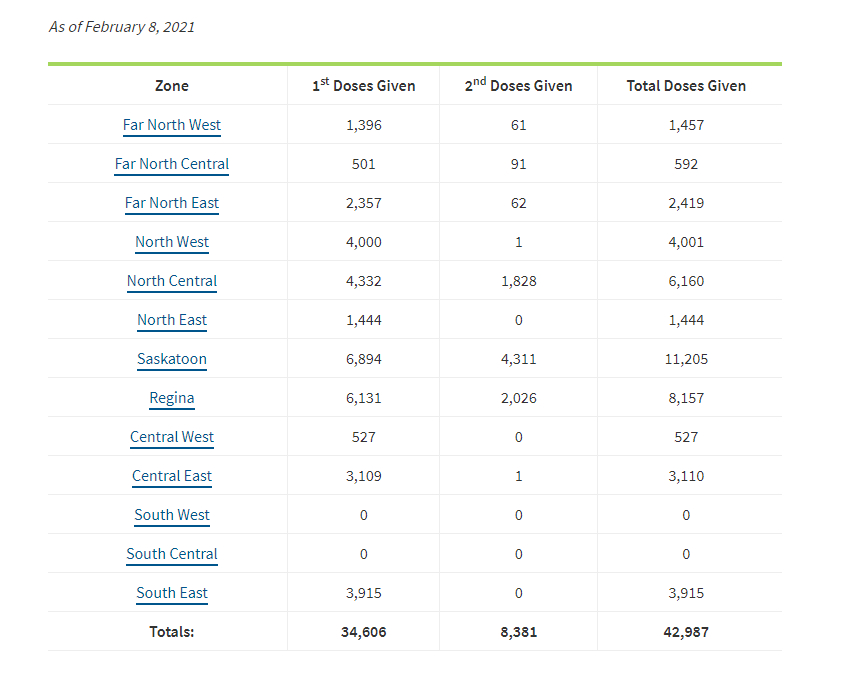Select the total 592 for Far North Central
855x678 pixels.
click(x=686, y=164)
